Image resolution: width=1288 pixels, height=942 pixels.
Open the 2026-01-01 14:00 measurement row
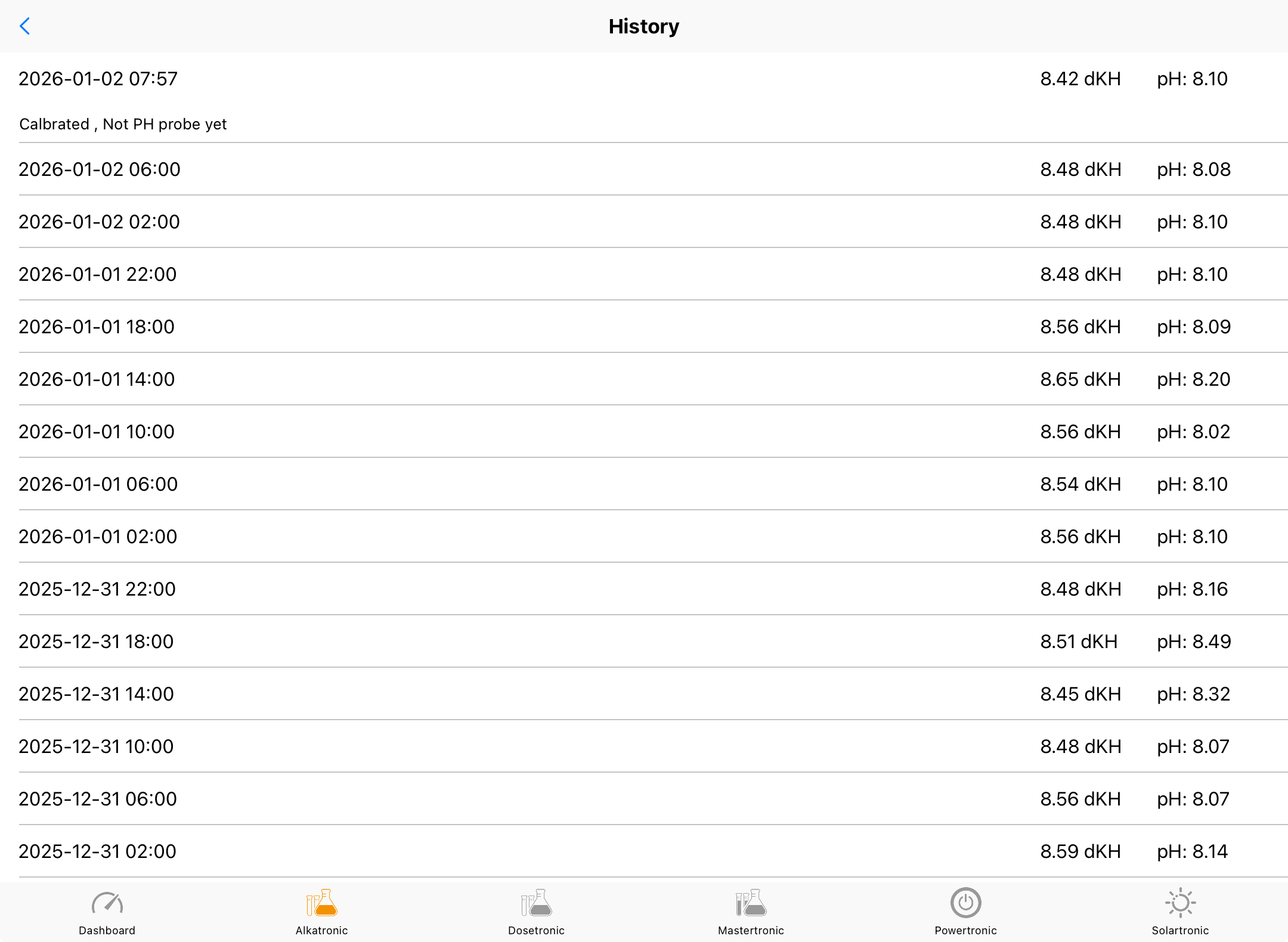97,379
